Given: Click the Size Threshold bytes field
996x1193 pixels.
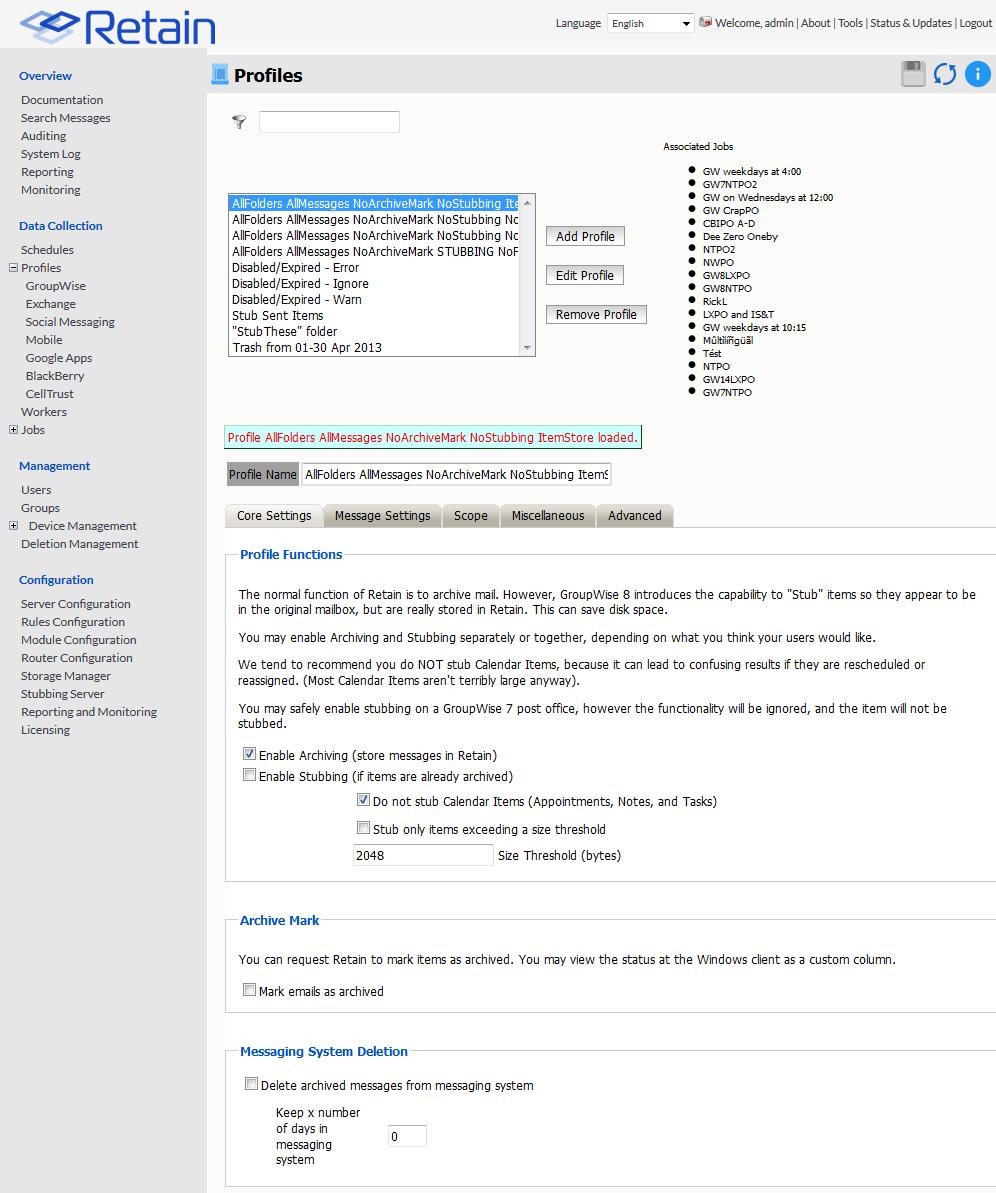Looking at the screenshot, I should (423, 855).
